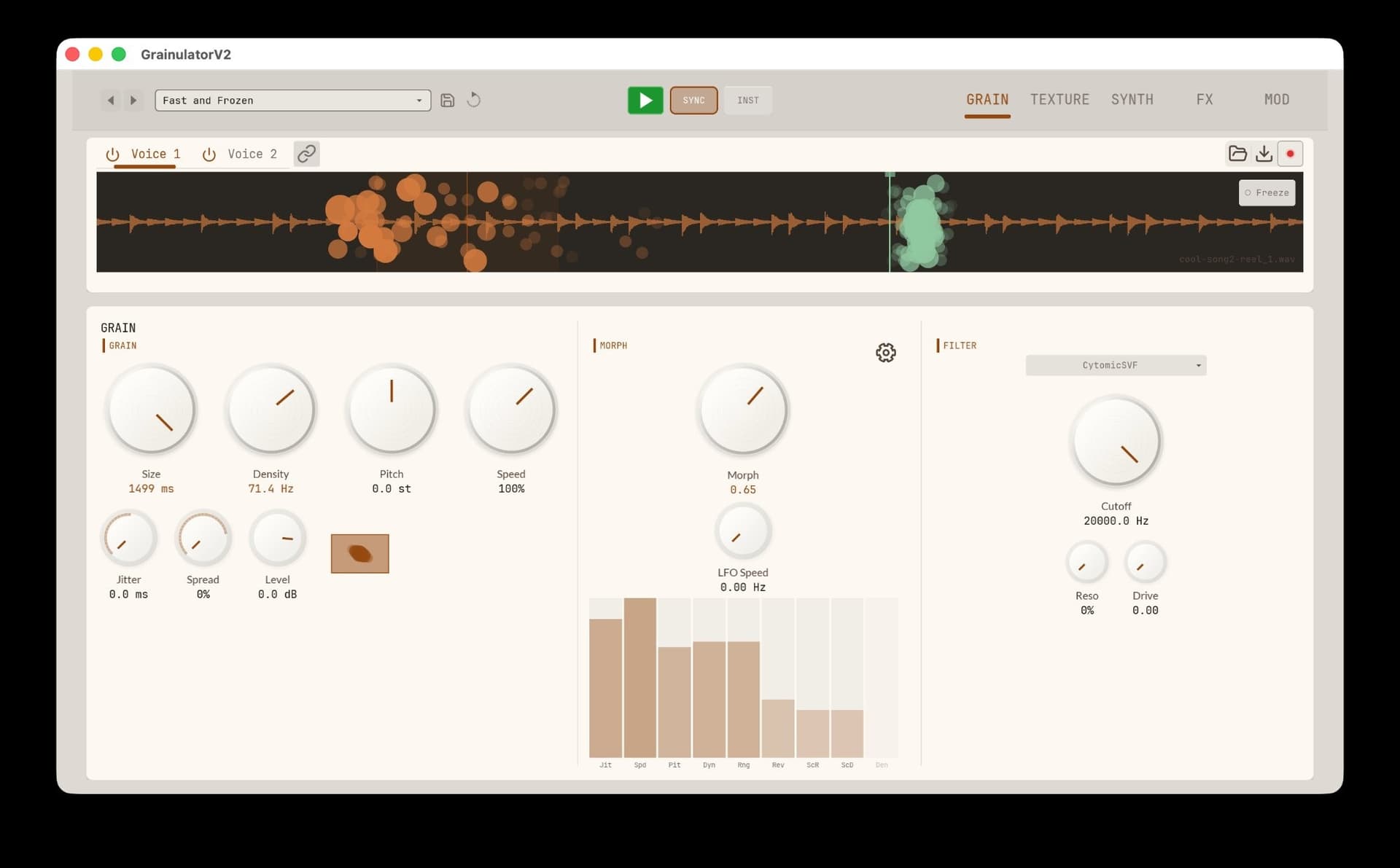
Task: Activate the Freeze button on the waveform
Action: tap(1267, 192)
